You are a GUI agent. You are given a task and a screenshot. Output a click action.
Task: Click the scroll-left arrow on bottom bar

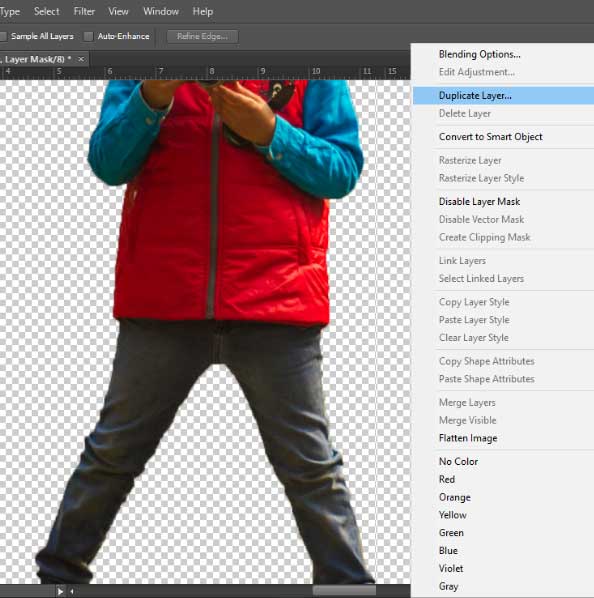pos(72,592)
